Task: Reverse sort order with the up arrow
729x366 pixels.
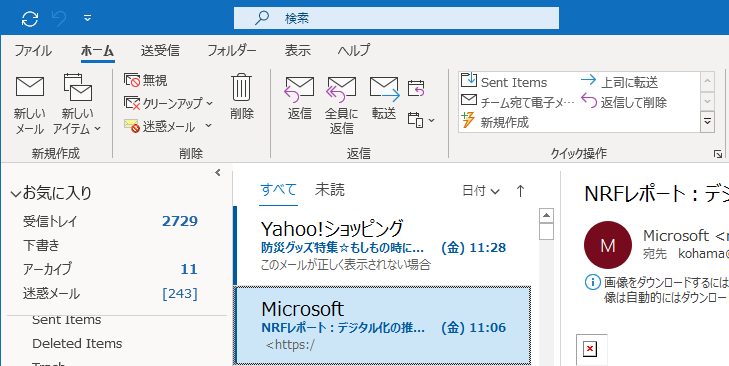Action: (x=520, y=191)
